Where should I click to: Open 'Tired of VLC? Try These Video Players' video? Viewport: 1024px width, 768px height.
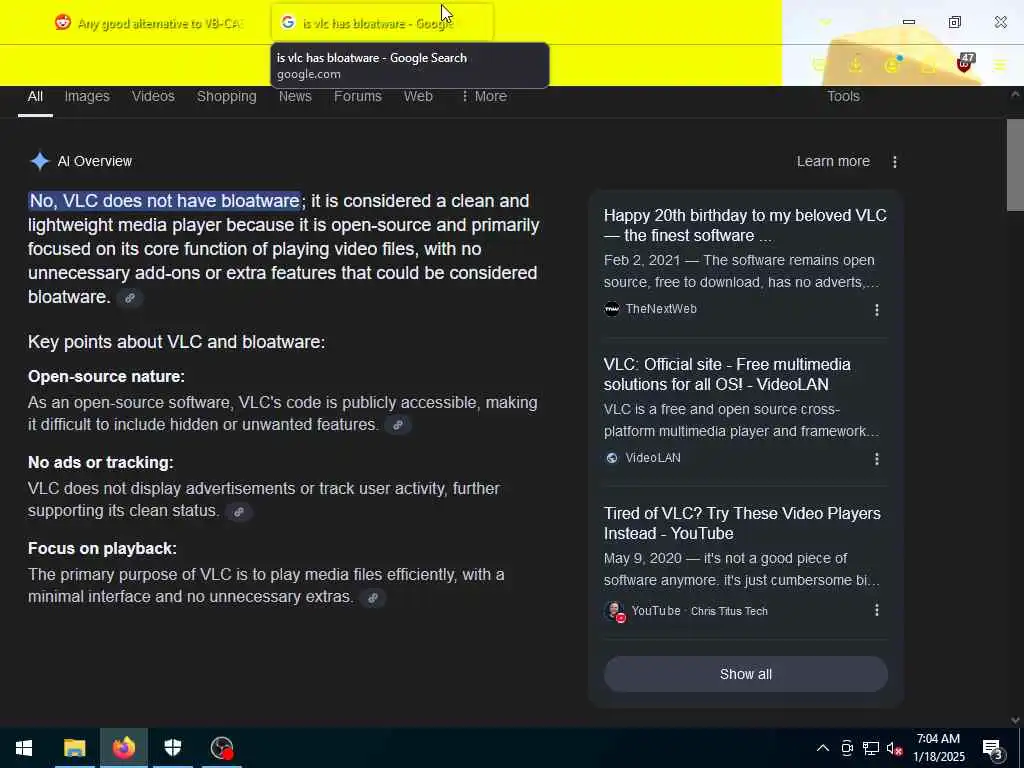pos(742,523)
